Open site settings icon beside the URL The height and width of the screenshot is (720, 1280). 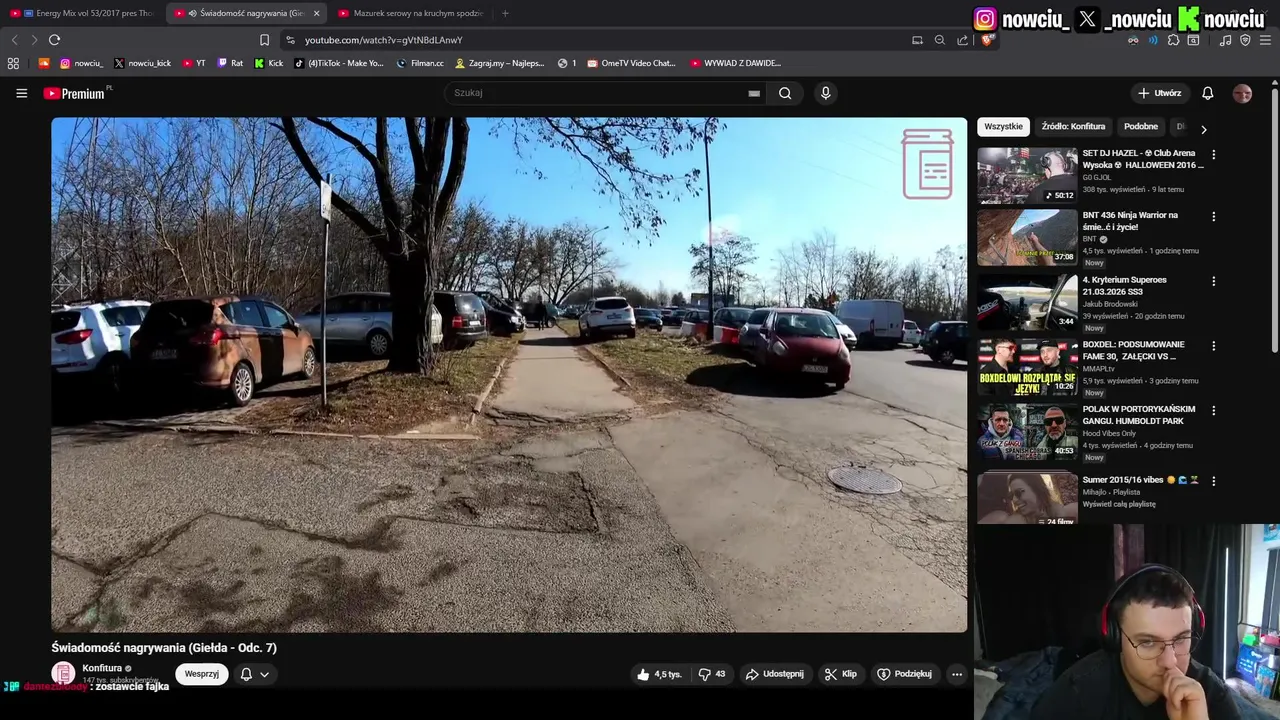(290, 40)
